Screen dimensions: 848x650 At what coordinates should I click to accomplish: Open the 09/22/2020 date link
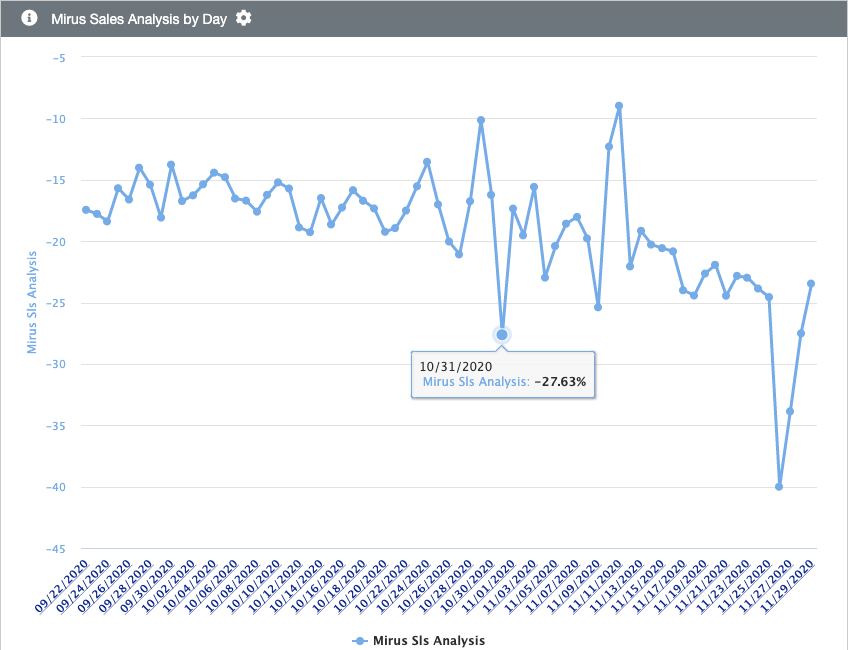coord(61,587)
